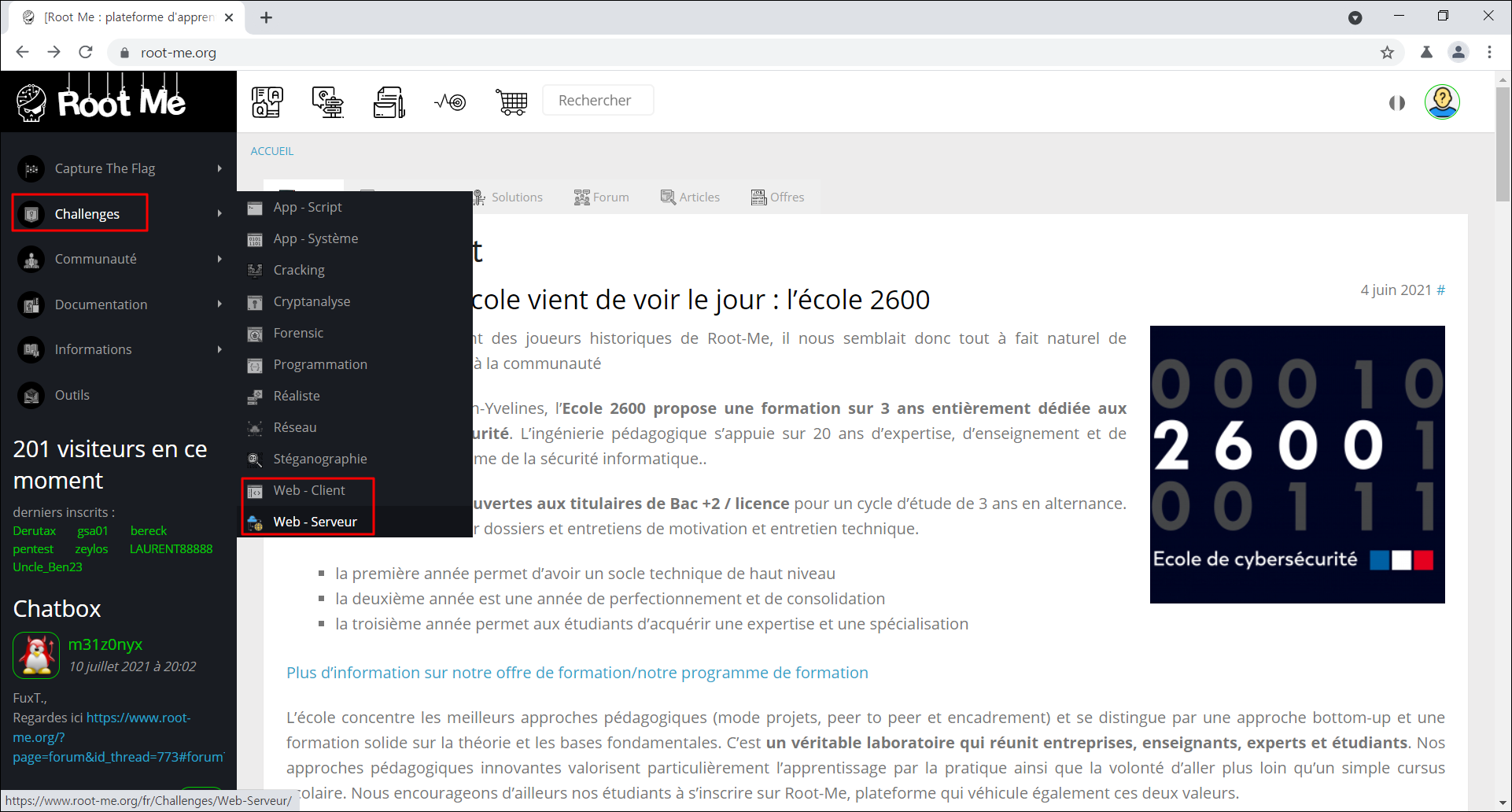Viewport: 1512px width, 812px height.
Task: Click the Web - Client category icon
Action: click(255, 491)
